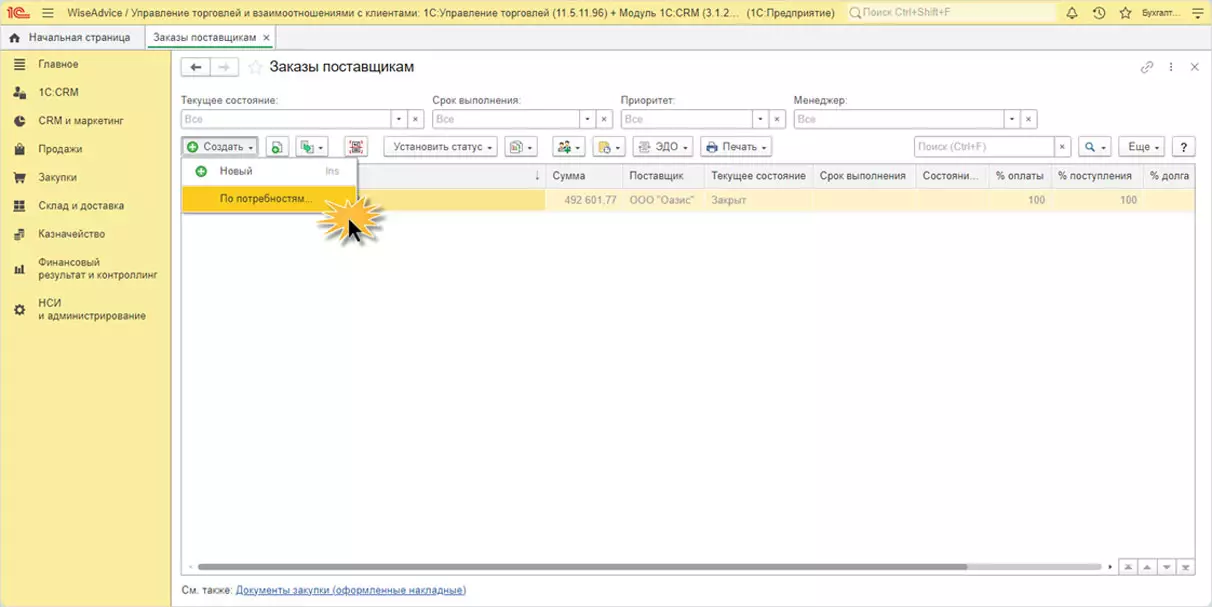The width and height of the screenshot is (1212, 607).
Task: Open the attached files icon dropdown
Action: tap(608, 147)
